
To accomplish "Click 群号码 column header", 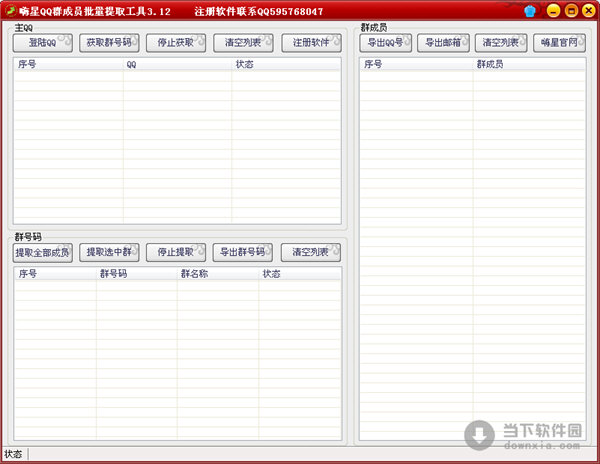I will (x=137, y=274).
